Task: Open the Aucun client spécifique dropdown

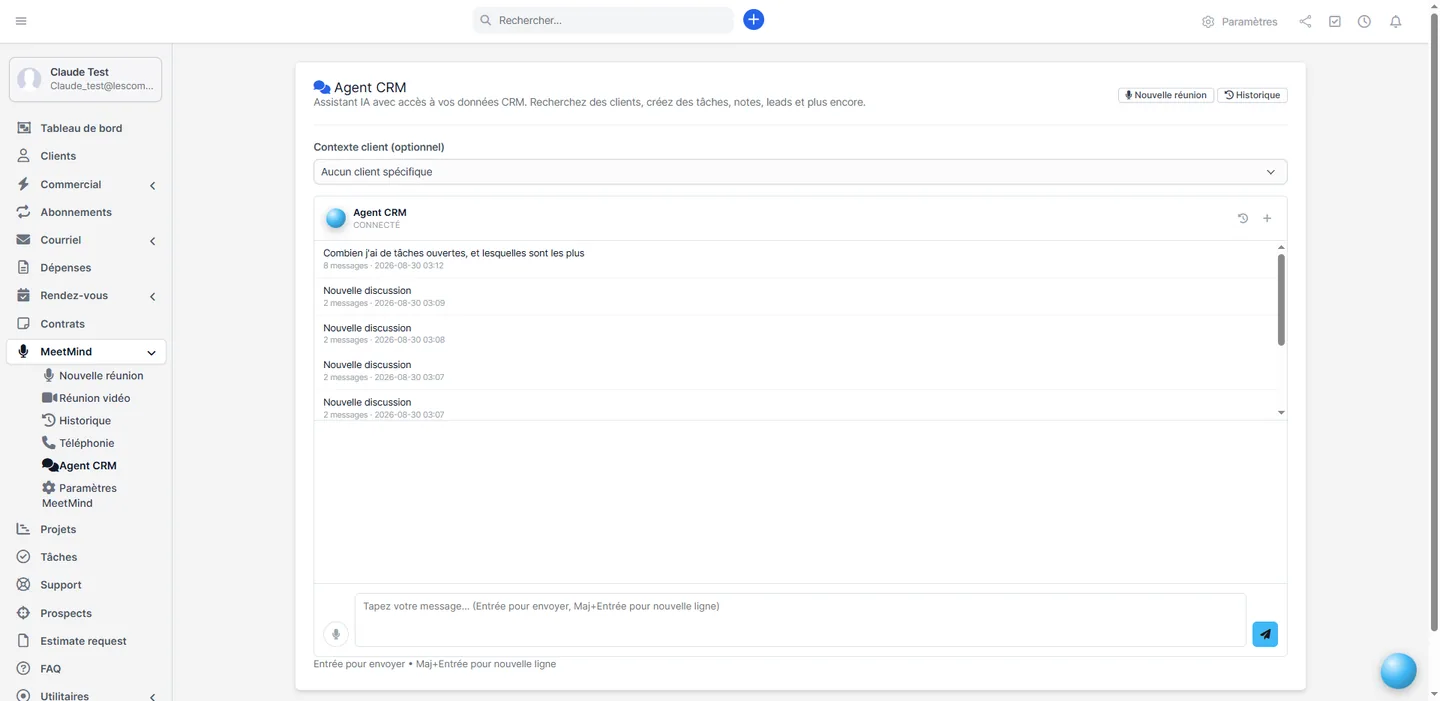Action: coord(800,172)
